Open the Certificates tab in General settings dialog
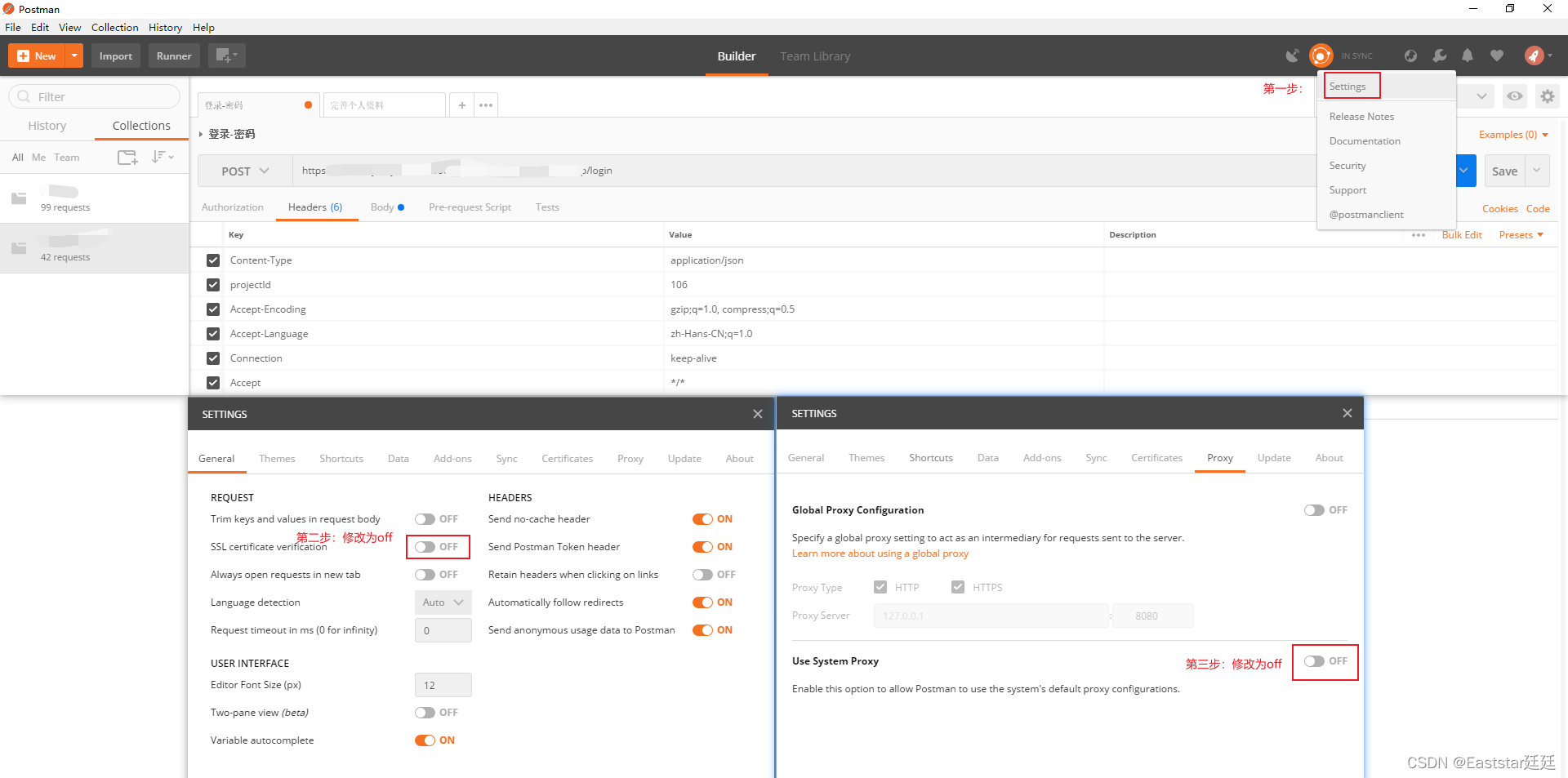This screenshot has width=1568, height=778. tap(567, 459)
